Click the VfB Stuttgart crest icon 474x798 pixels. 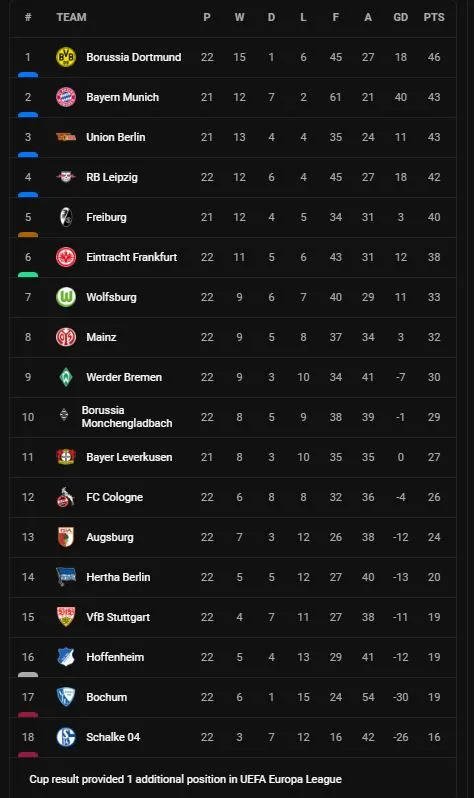[66, 617]
